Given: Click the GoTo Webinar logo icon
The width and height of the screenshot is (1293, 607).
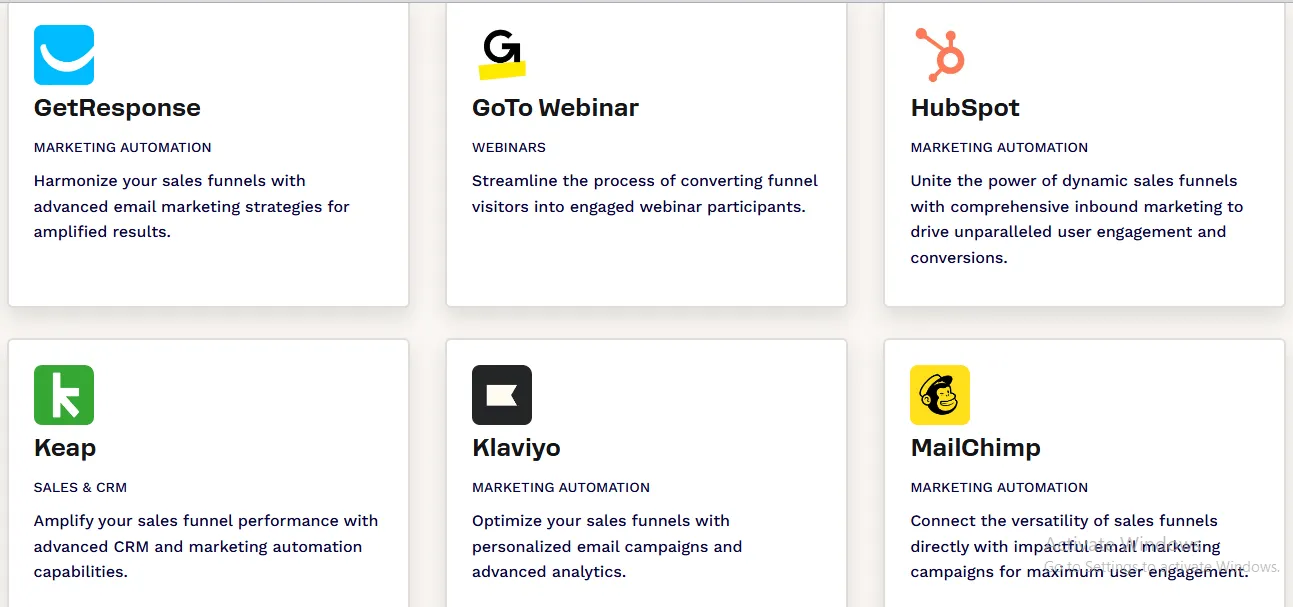Looking at the screenshot, I should (501, 55).
